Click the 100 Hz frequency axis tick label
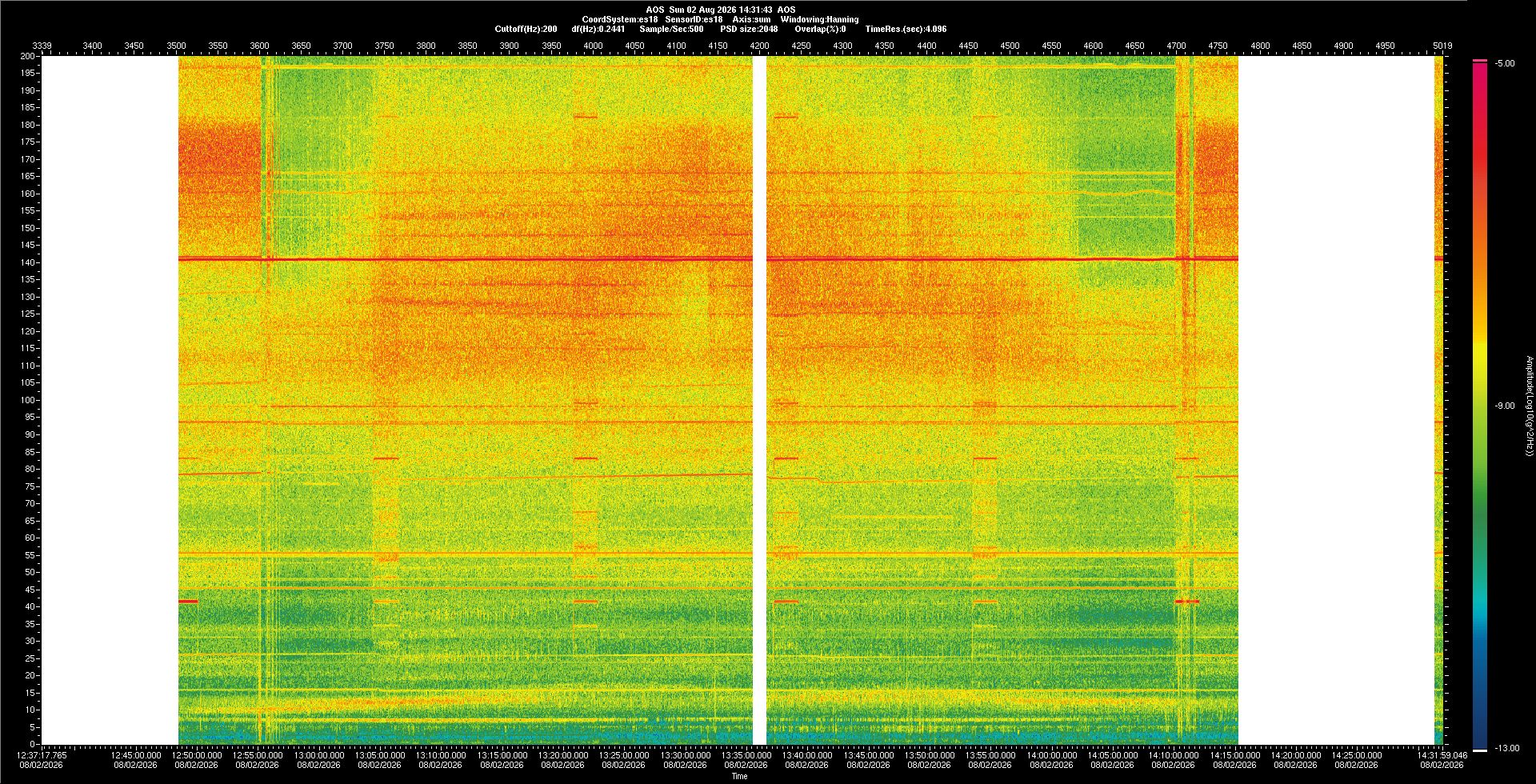The width and height of the screenshot is (1536, 784). click(28, 400)
